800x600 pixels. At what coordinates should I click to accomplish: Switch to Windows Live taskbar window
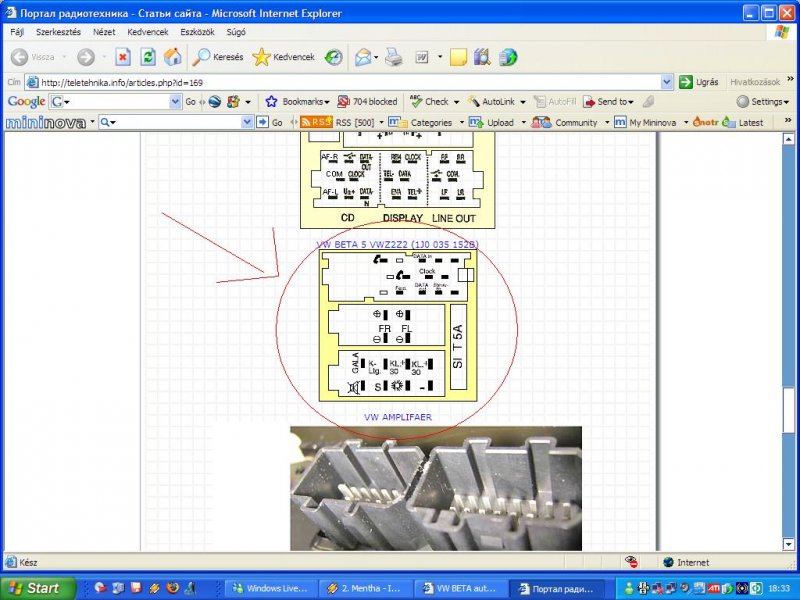tap(269, 588)
